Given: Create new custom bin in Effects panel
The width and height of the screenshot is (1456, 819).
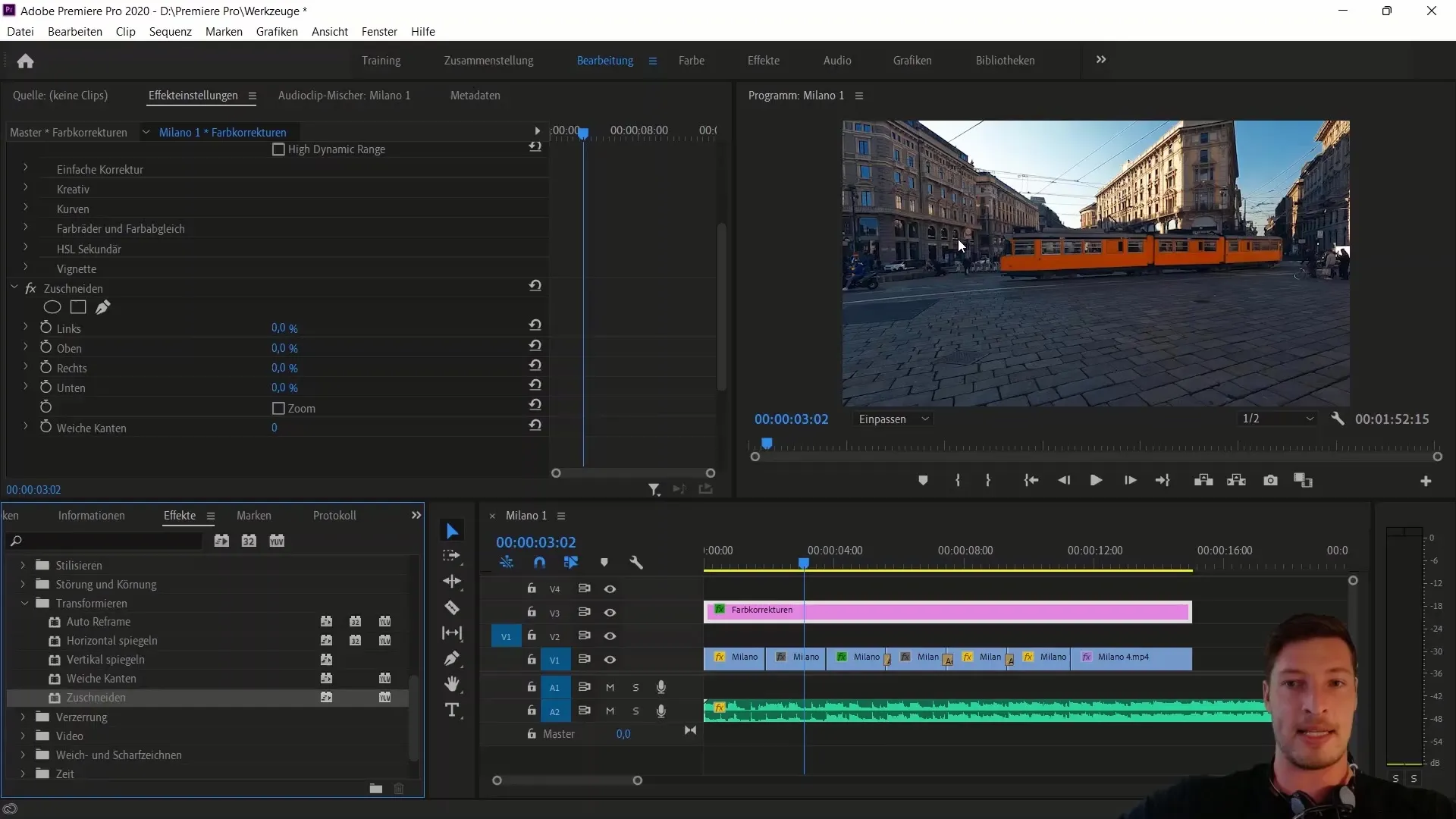Looking at the screenshot, I should pos(375,789).
